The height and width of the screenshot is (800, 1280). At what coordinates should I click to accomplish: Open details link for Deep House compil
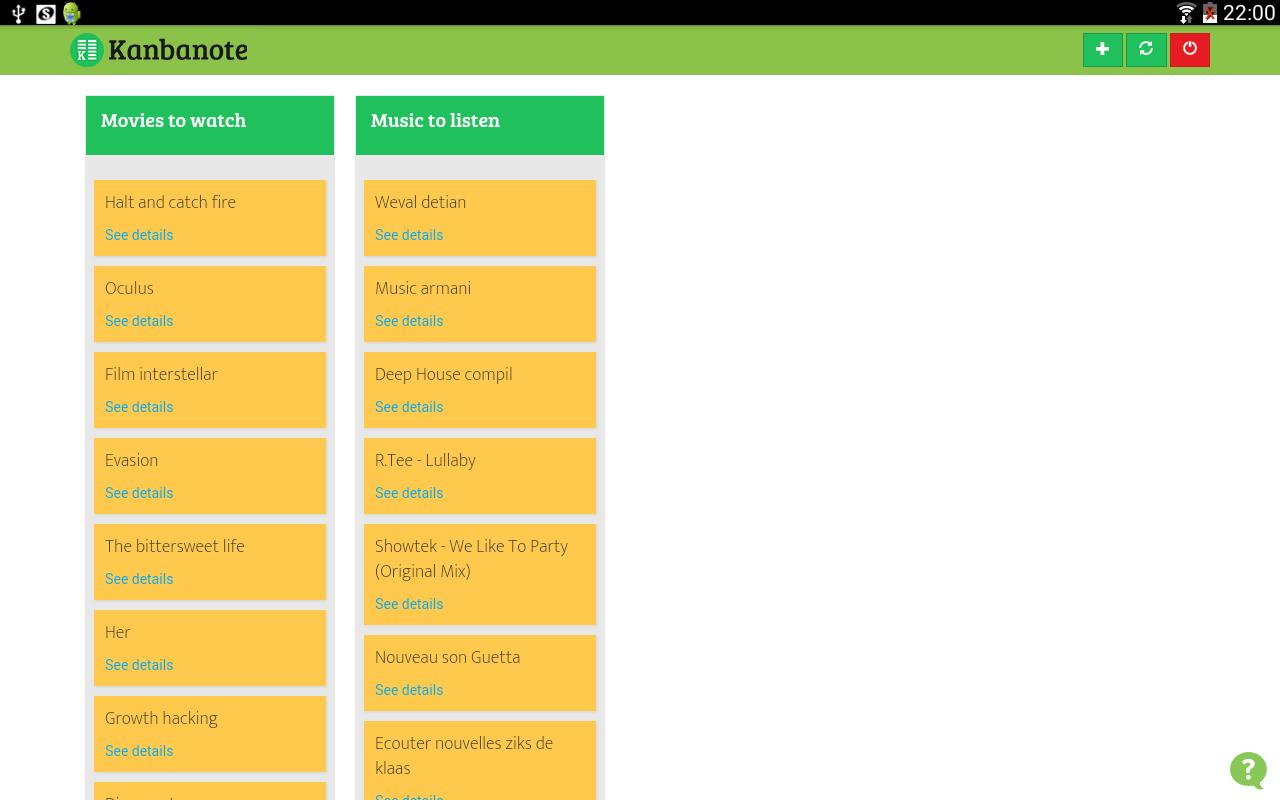(x=409, y=407)
